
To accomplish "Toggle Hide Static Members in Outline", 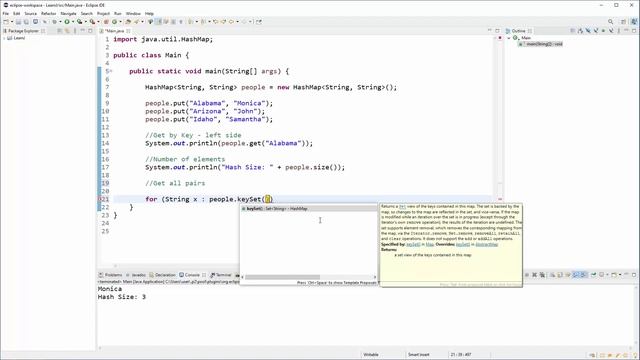I will point(596,31).
